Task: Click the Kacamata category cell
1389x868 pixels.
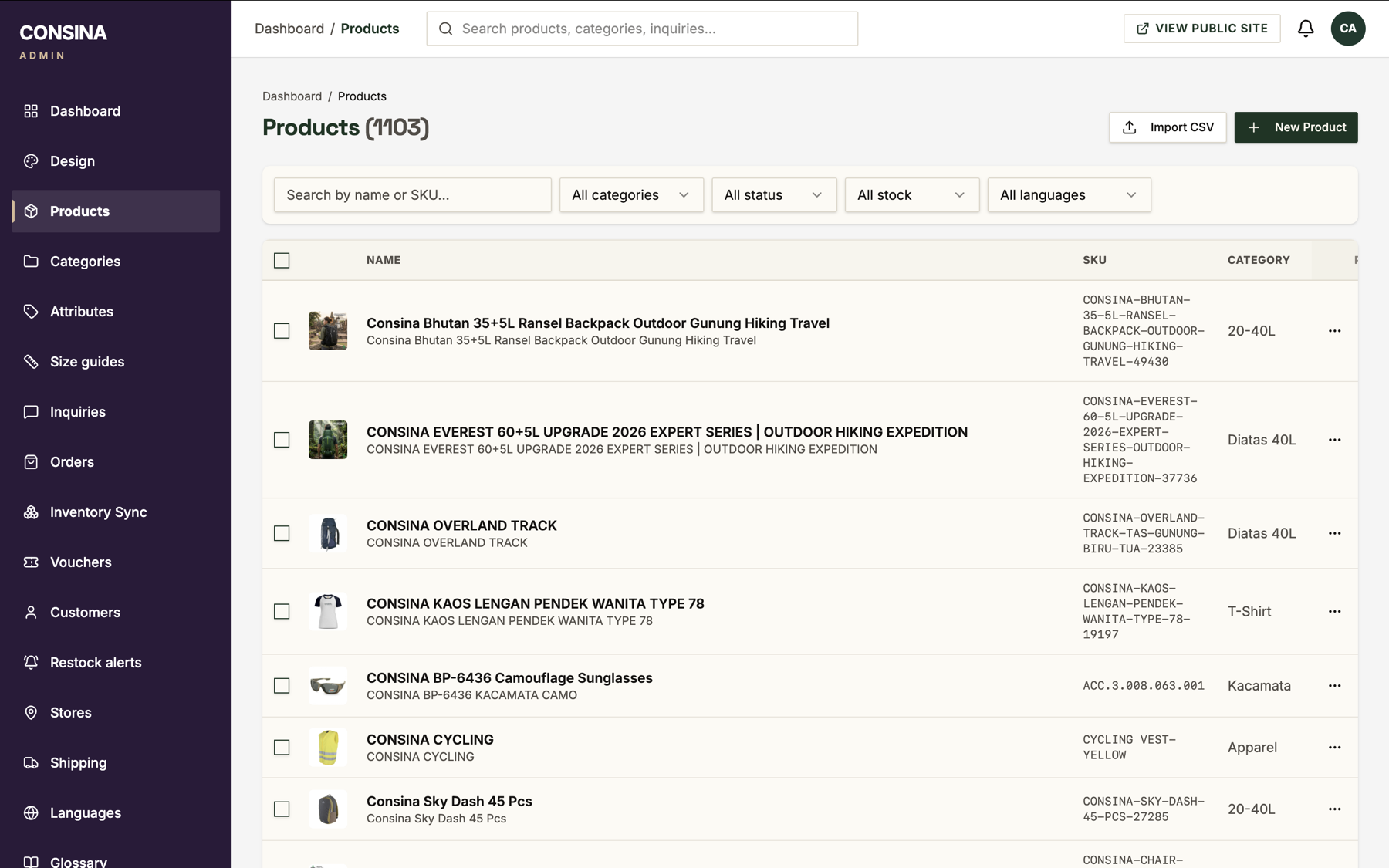Action: pyautogui.click(x=1259, y=686)
